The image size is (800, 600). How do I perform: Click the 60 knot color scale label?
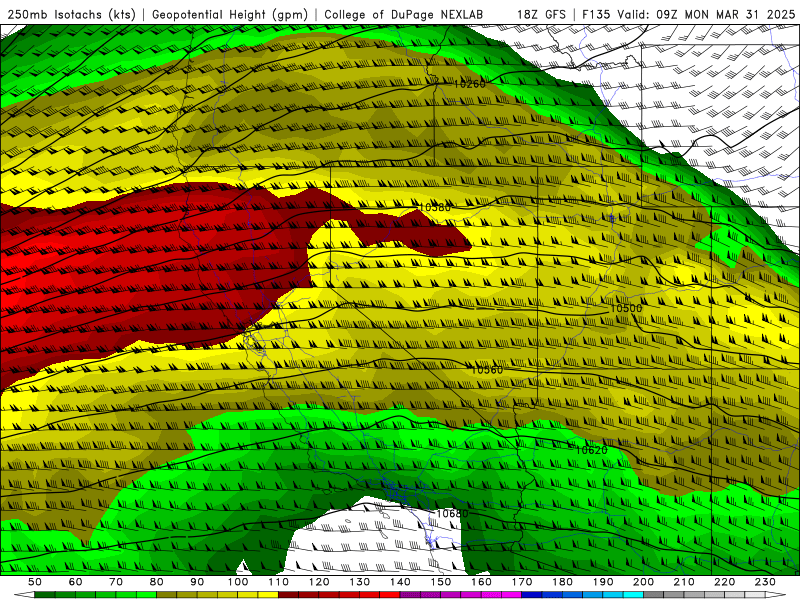[76, 582]
